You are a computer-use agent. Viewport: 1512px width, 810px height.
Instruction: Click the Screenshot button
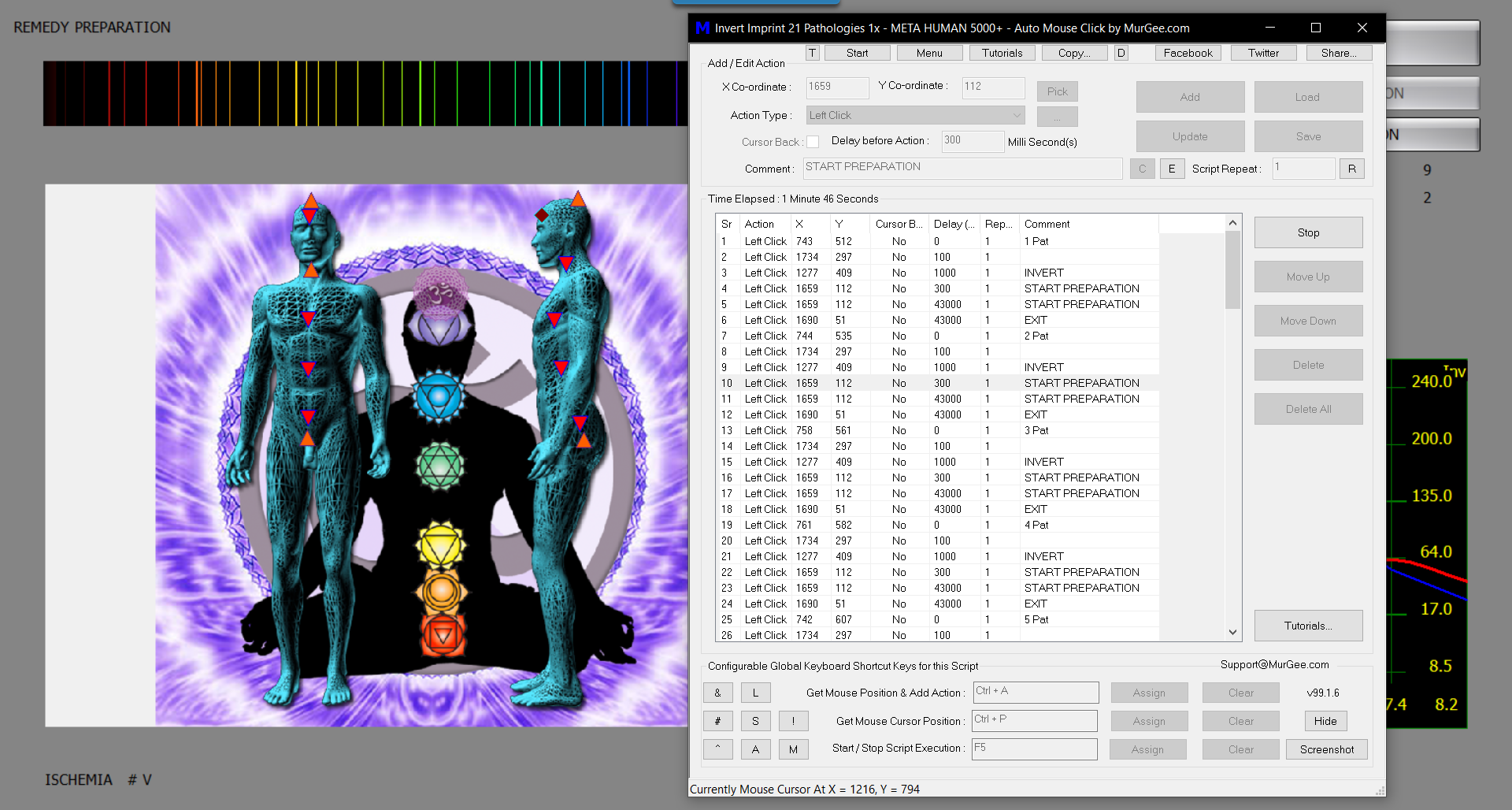[1327, 749]
